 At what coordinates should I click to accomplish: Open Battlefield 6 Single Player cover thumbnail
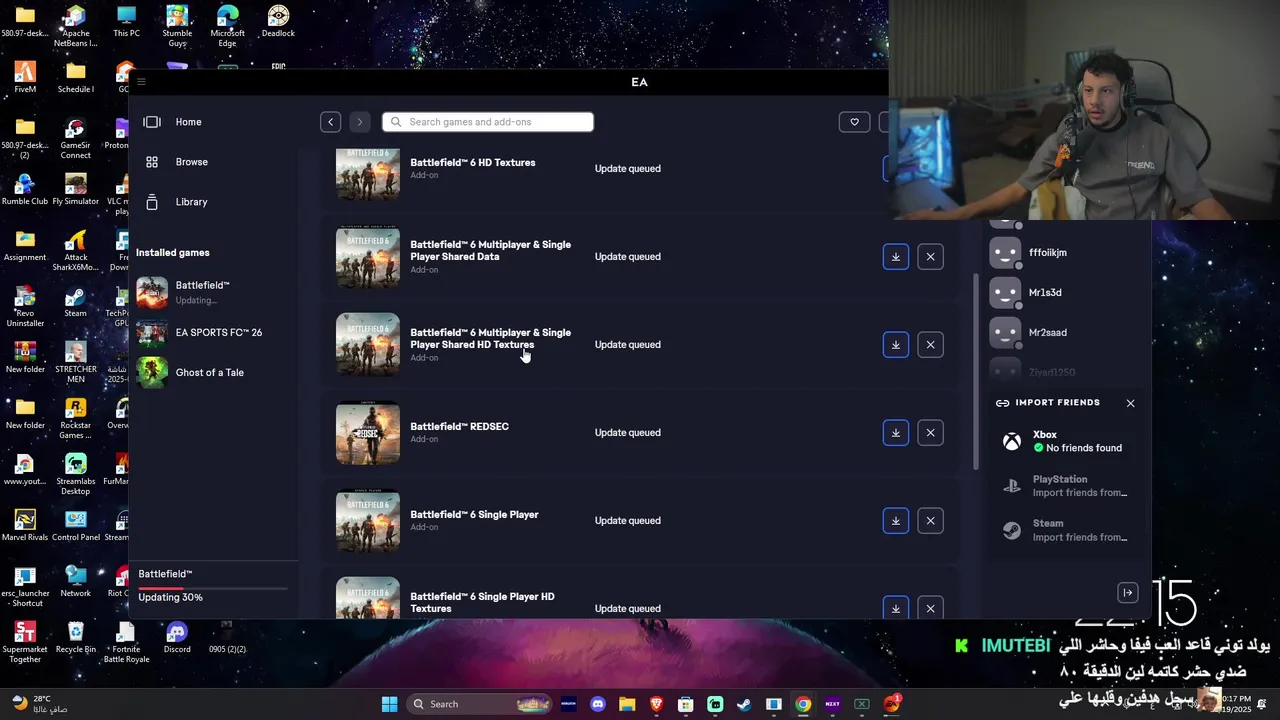pos(368,521)
